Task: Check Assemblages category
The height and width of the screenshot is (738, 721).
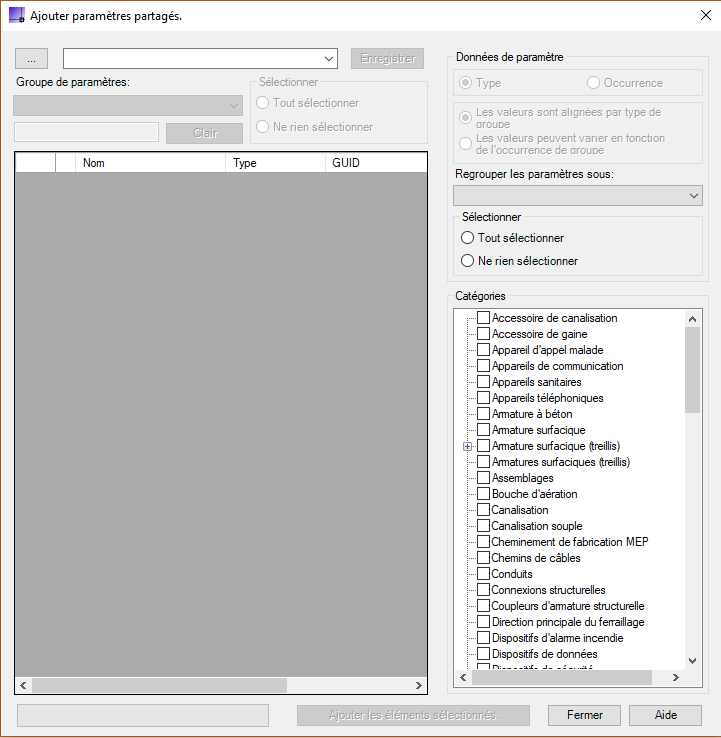Action: coord(483,478)
